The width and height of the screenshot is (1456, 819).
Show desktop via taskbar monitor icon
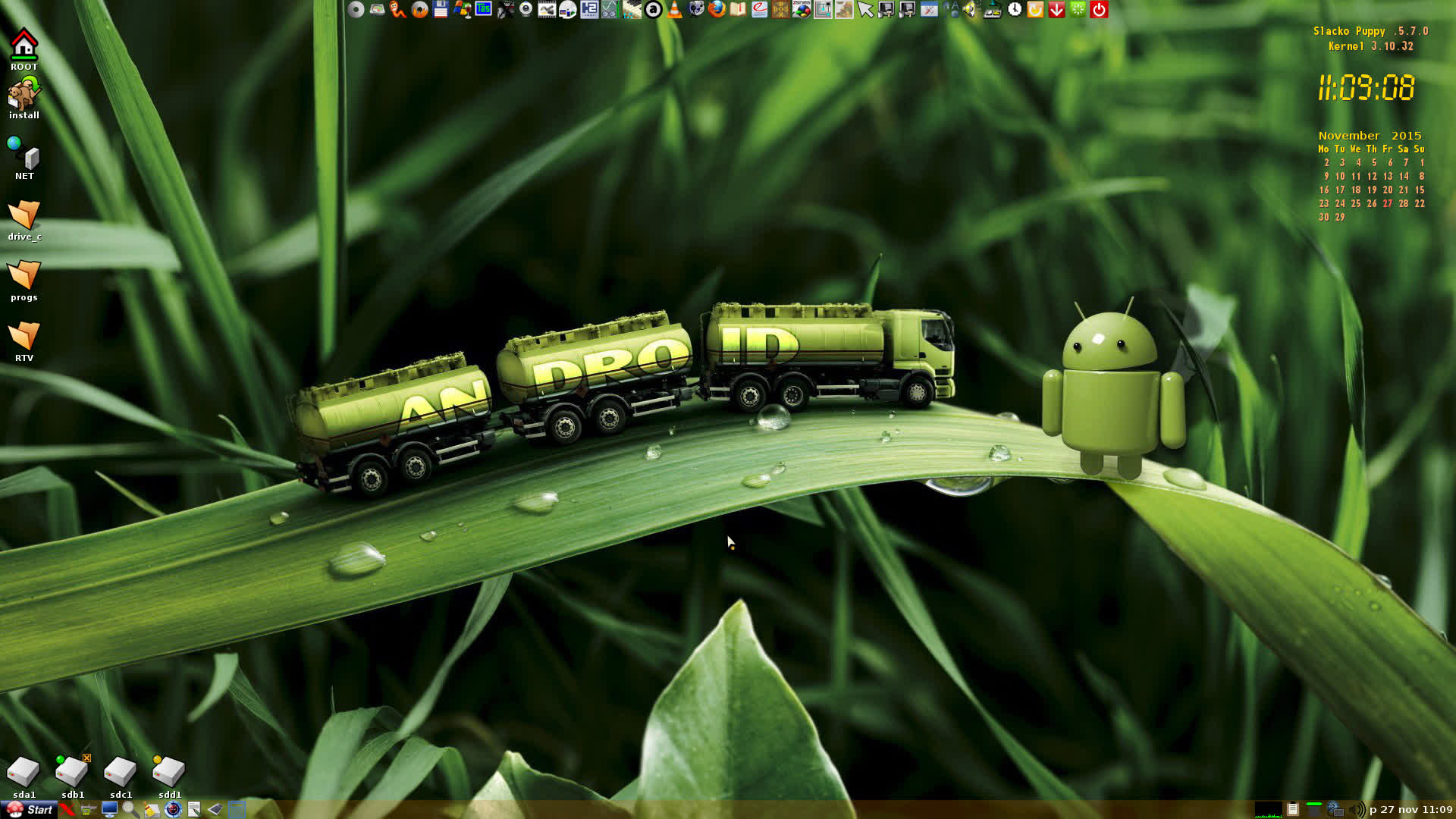(x=109, y=809)
